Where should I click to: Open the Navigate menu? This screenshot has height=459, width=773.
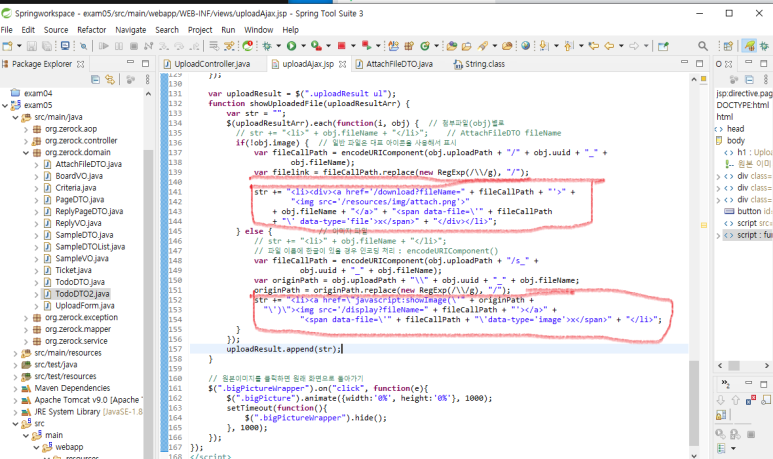[x=131, y=30]
